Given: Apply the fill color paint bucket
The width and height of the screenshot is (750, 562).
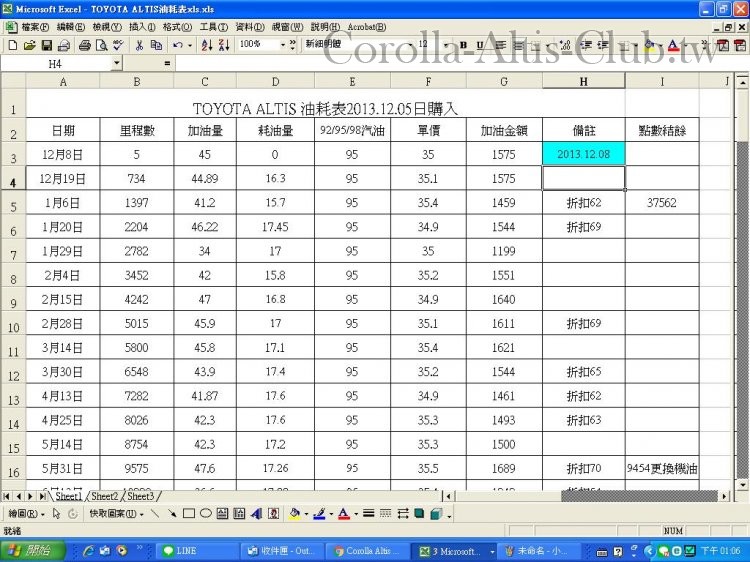Looking at the screenshot, I should (x=650, y=45).
